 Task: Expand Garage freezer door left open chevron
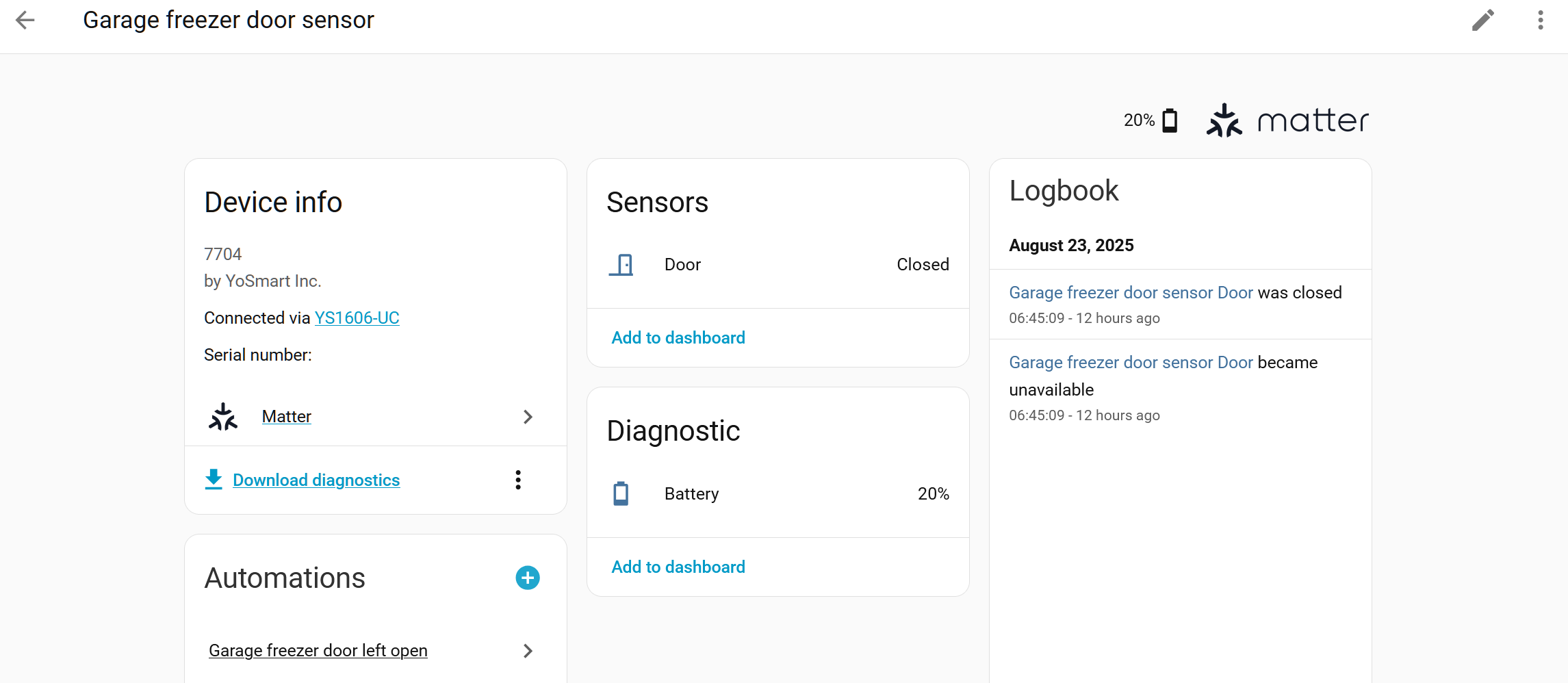point(528,651)
